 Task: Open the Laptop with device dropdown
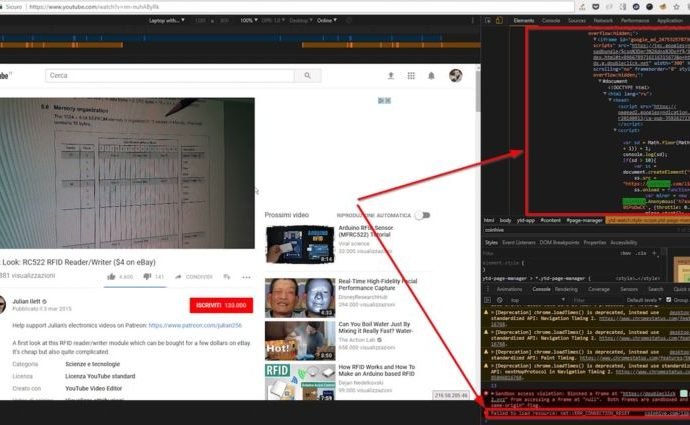coord(166,20)
